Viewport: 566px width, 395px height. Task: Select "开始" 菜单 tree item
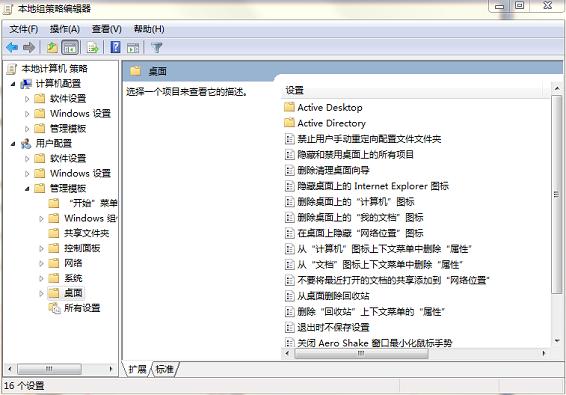point(93,203)
